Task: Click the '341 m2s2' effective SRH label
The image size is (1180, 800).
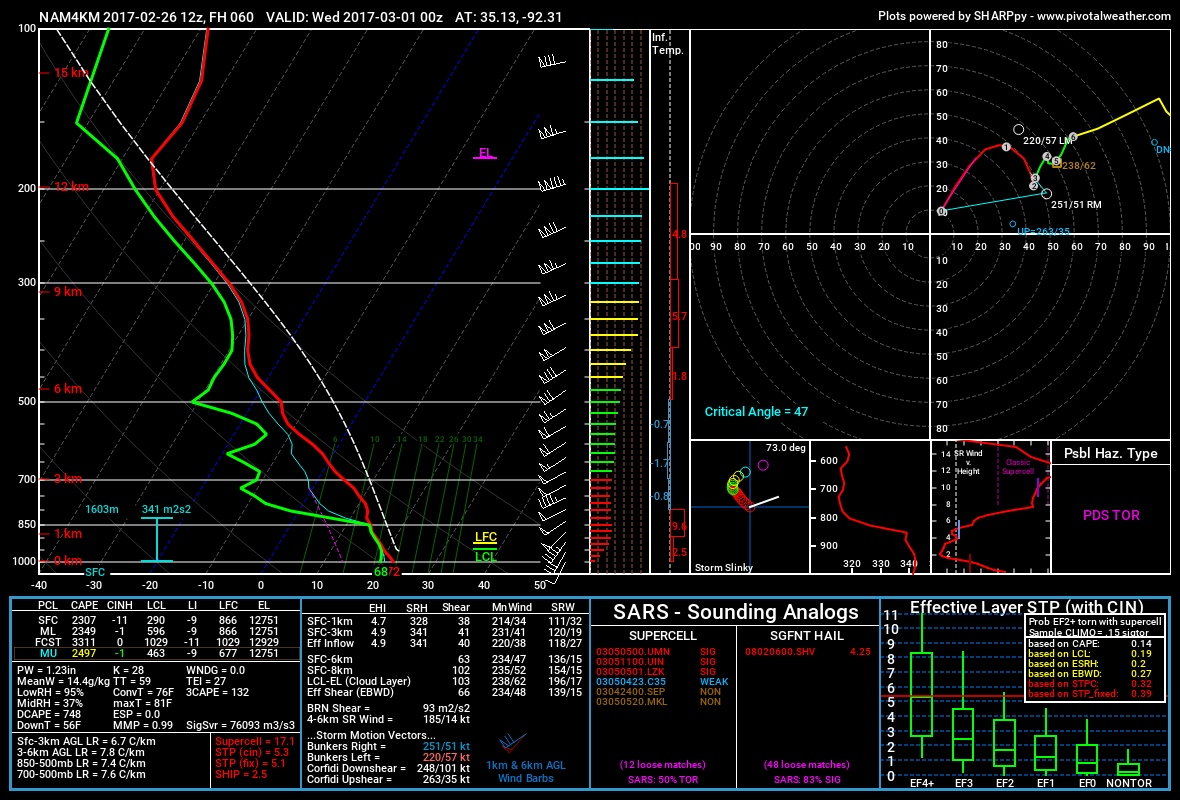Action: coord(166,510)
